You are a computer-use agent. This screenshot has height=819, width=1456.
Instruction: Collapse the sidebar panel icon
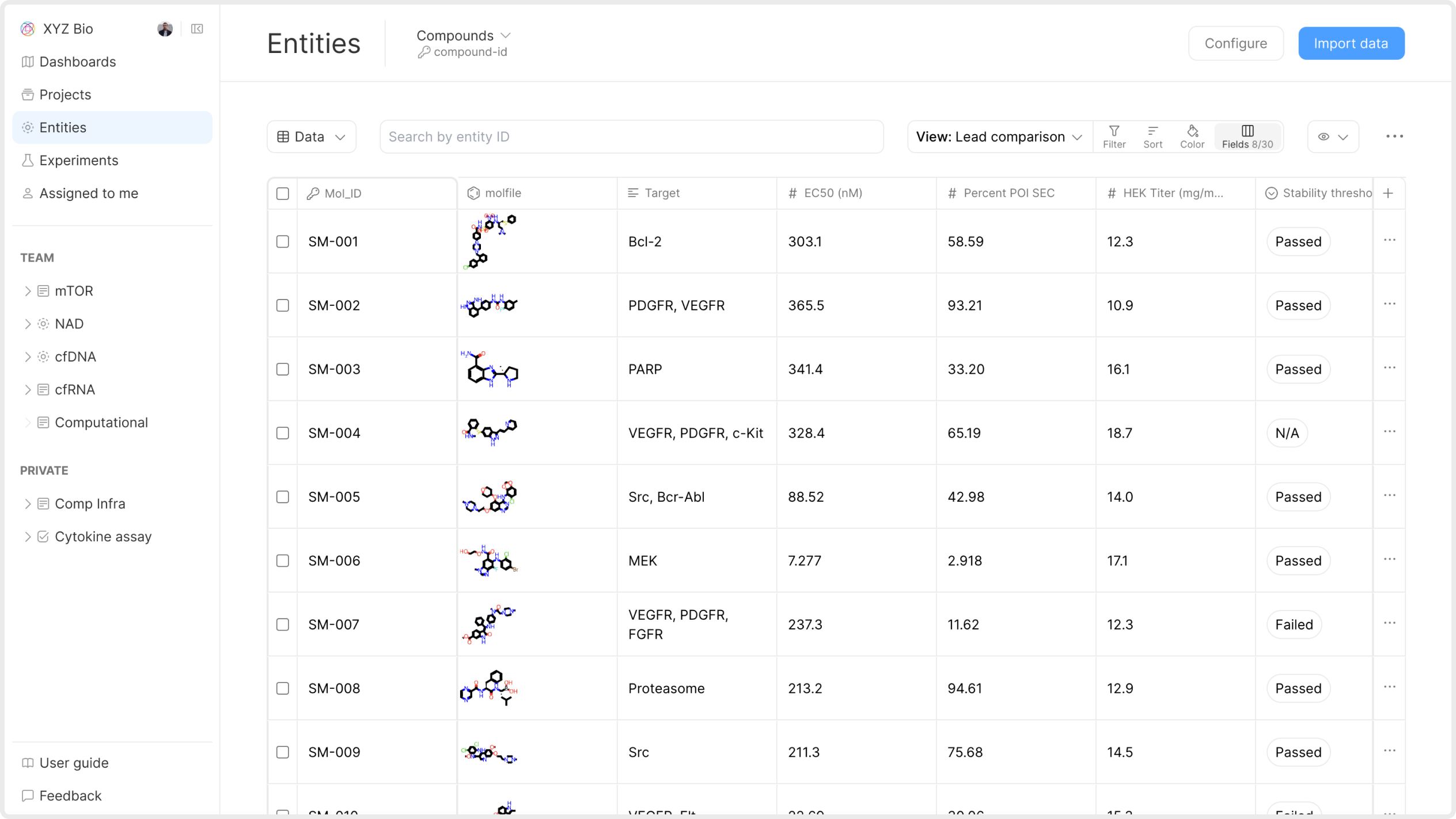coord(197,29)
